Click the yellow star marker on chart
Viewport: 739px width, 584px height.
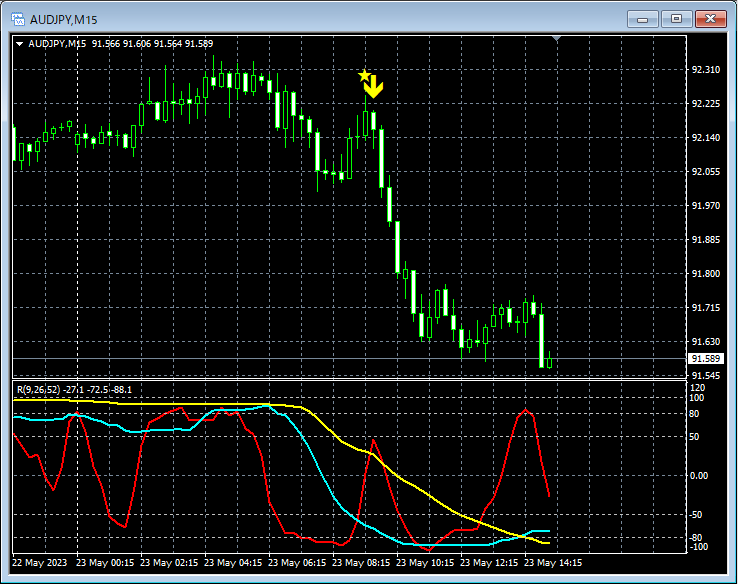coord(364,75)
